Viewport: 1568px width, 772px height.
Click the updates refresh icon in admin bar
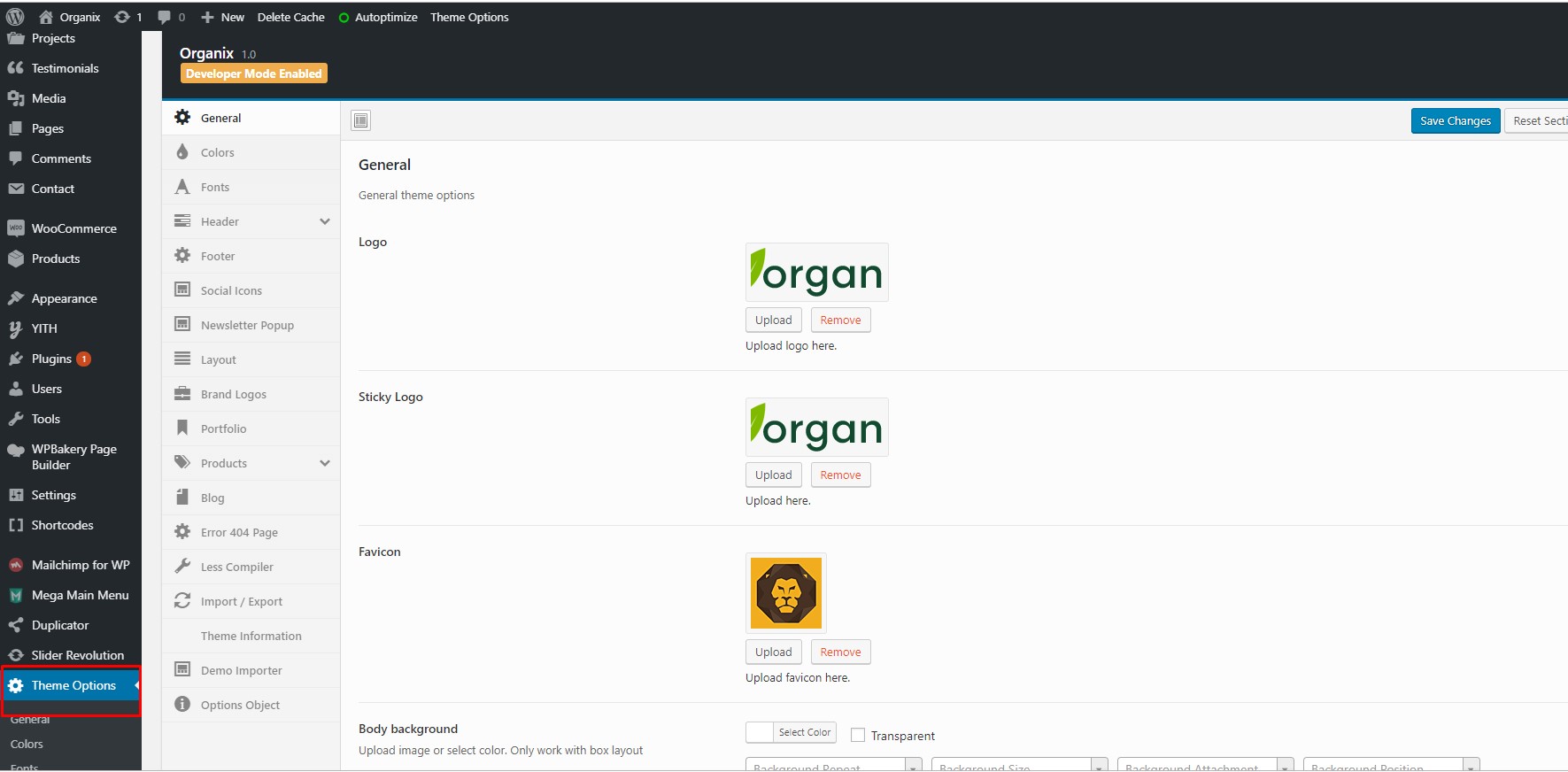pyautogui.click(x=122, y=17)
